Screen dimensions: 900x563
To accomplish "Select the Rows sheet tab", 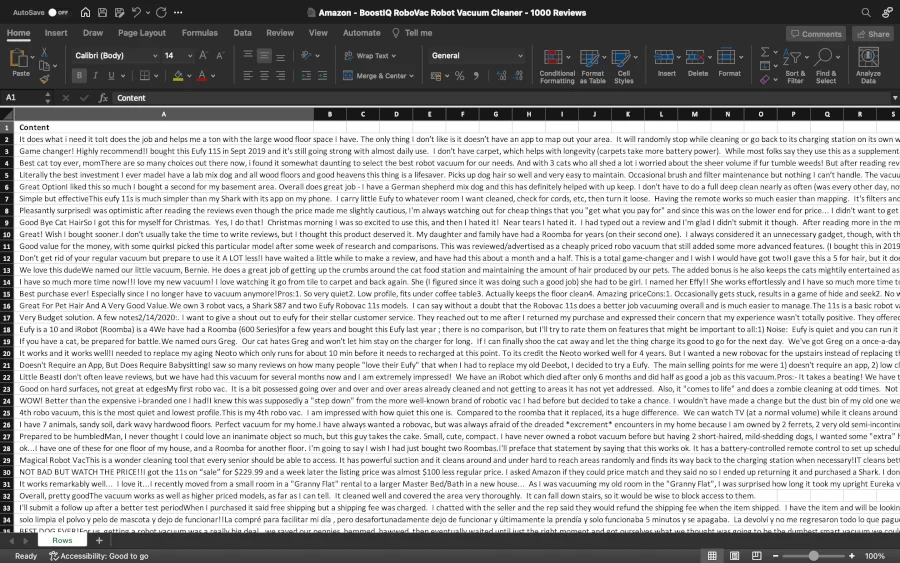I will [x=62, y=540].
